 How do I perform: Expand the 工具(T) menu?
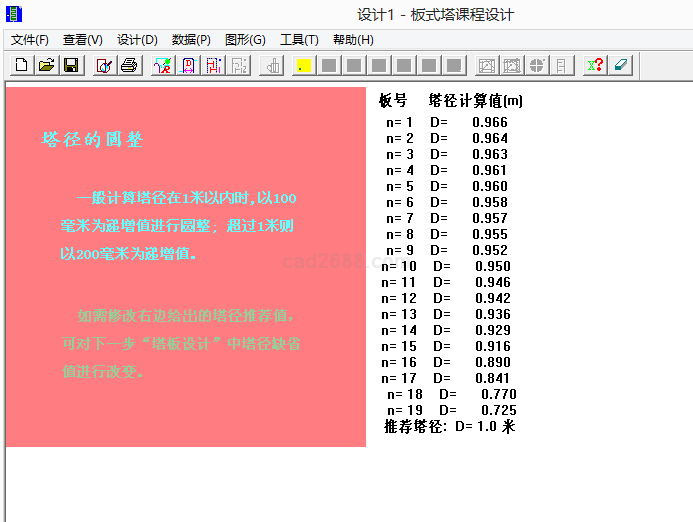(x=299, y=40)
